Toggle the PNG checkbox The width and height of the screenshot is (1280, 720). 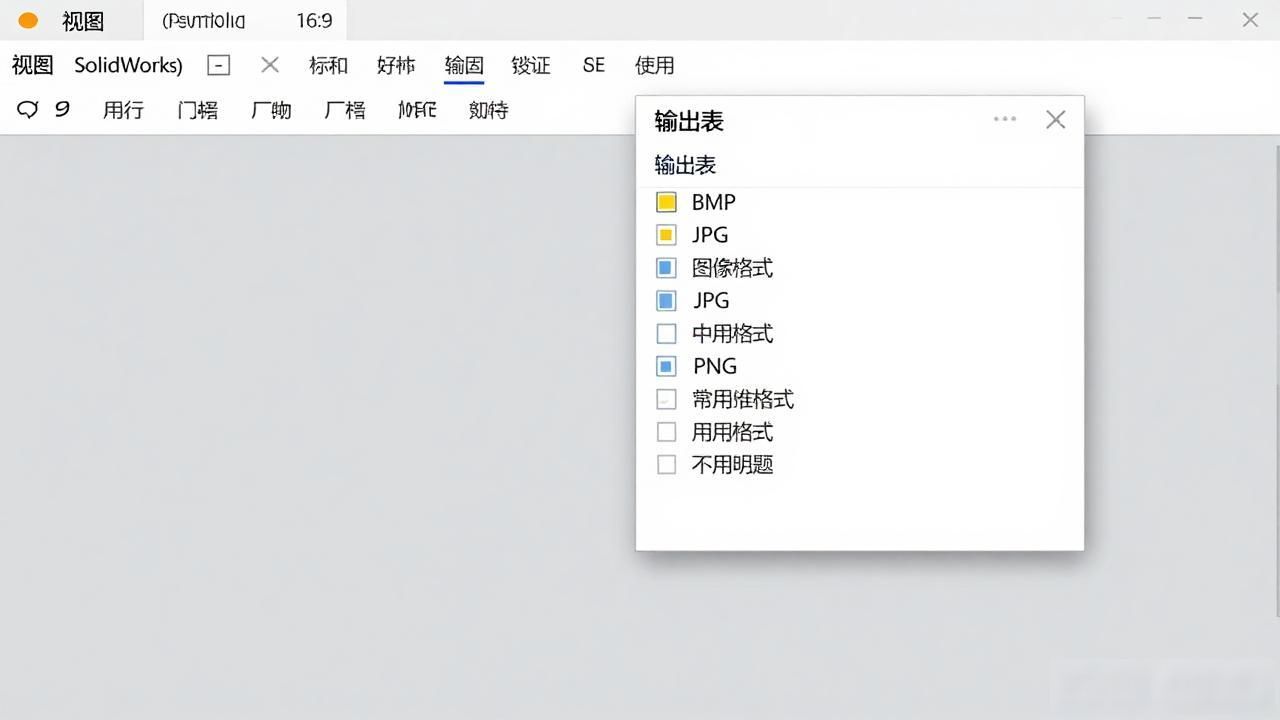click(x=666, y=366)
